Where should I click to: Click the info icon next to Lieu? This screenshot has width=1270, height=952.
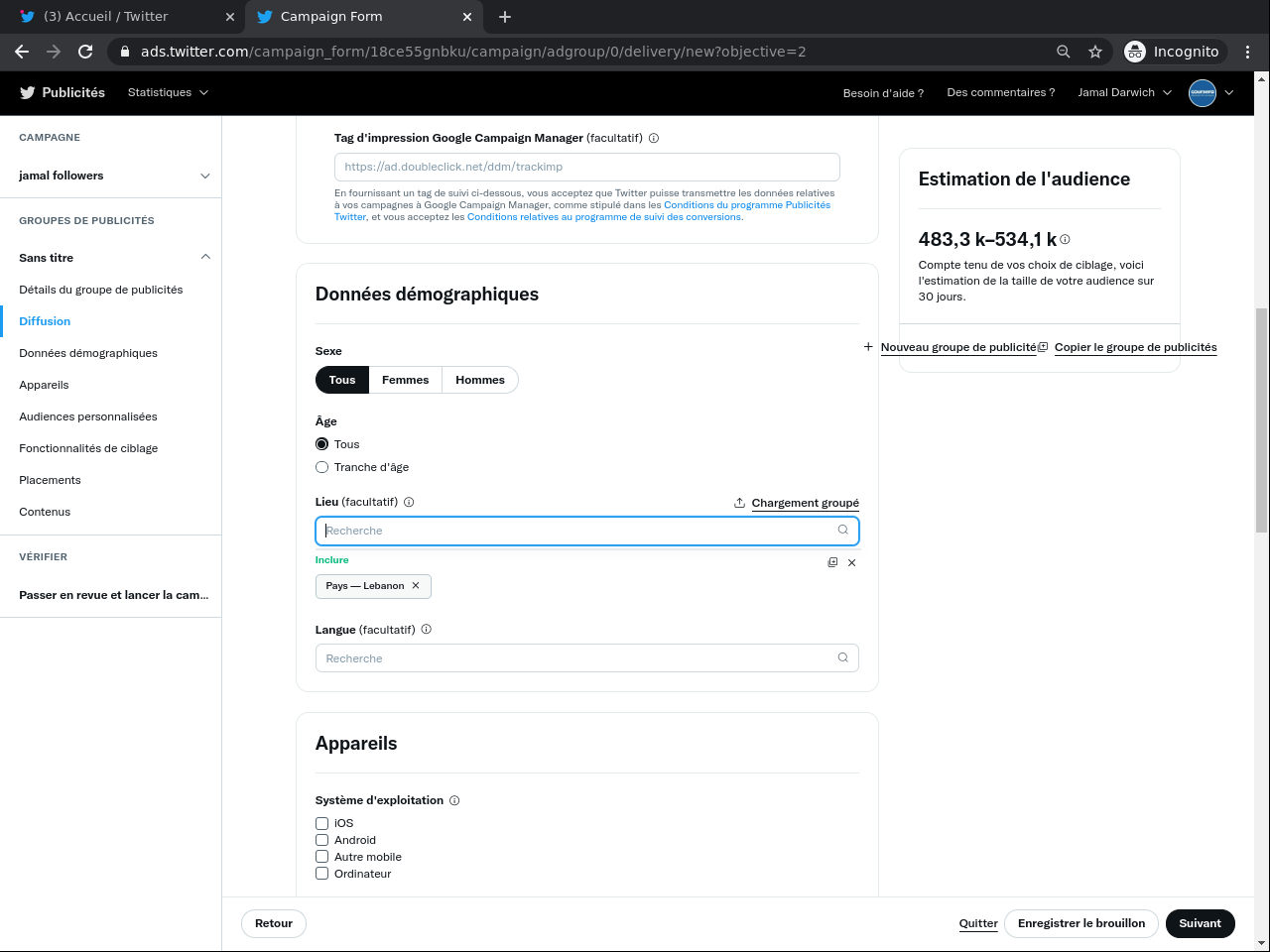pos(409,503)
